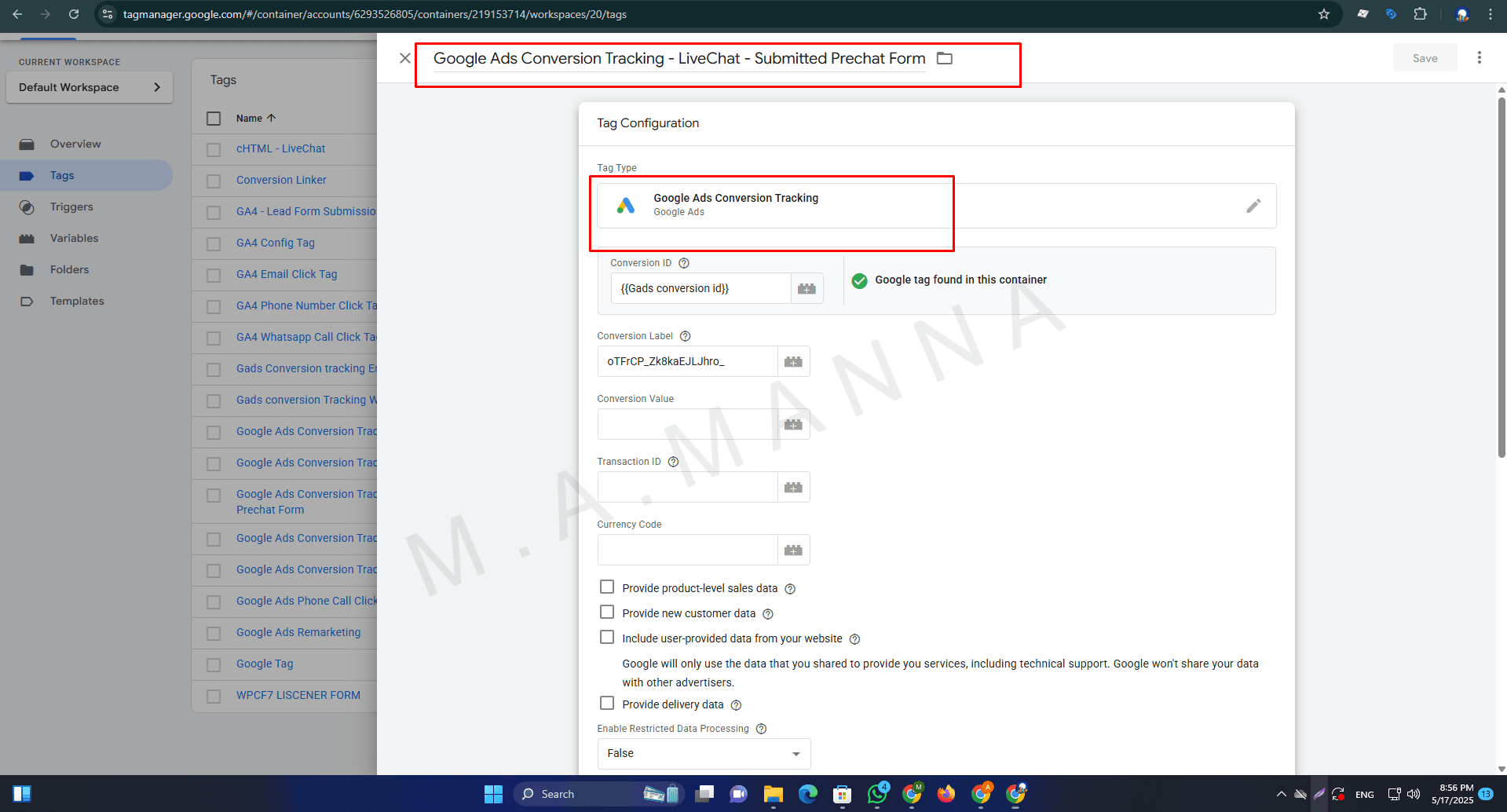Click the Save button
Screen dimensions: 1507x812
pos(1425,58)
